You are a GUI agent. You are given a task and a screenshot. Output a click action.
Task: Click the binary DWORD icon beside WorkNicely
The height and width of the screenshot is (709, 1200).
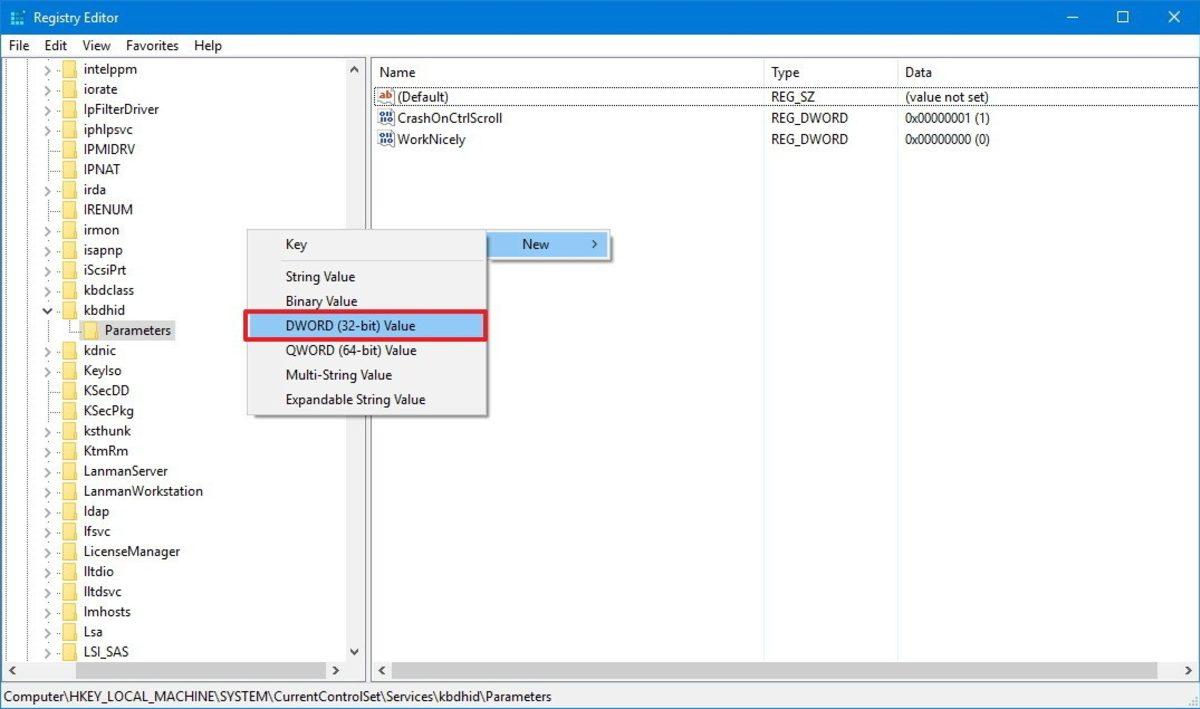pyautogui.click(x=386, y=139)
